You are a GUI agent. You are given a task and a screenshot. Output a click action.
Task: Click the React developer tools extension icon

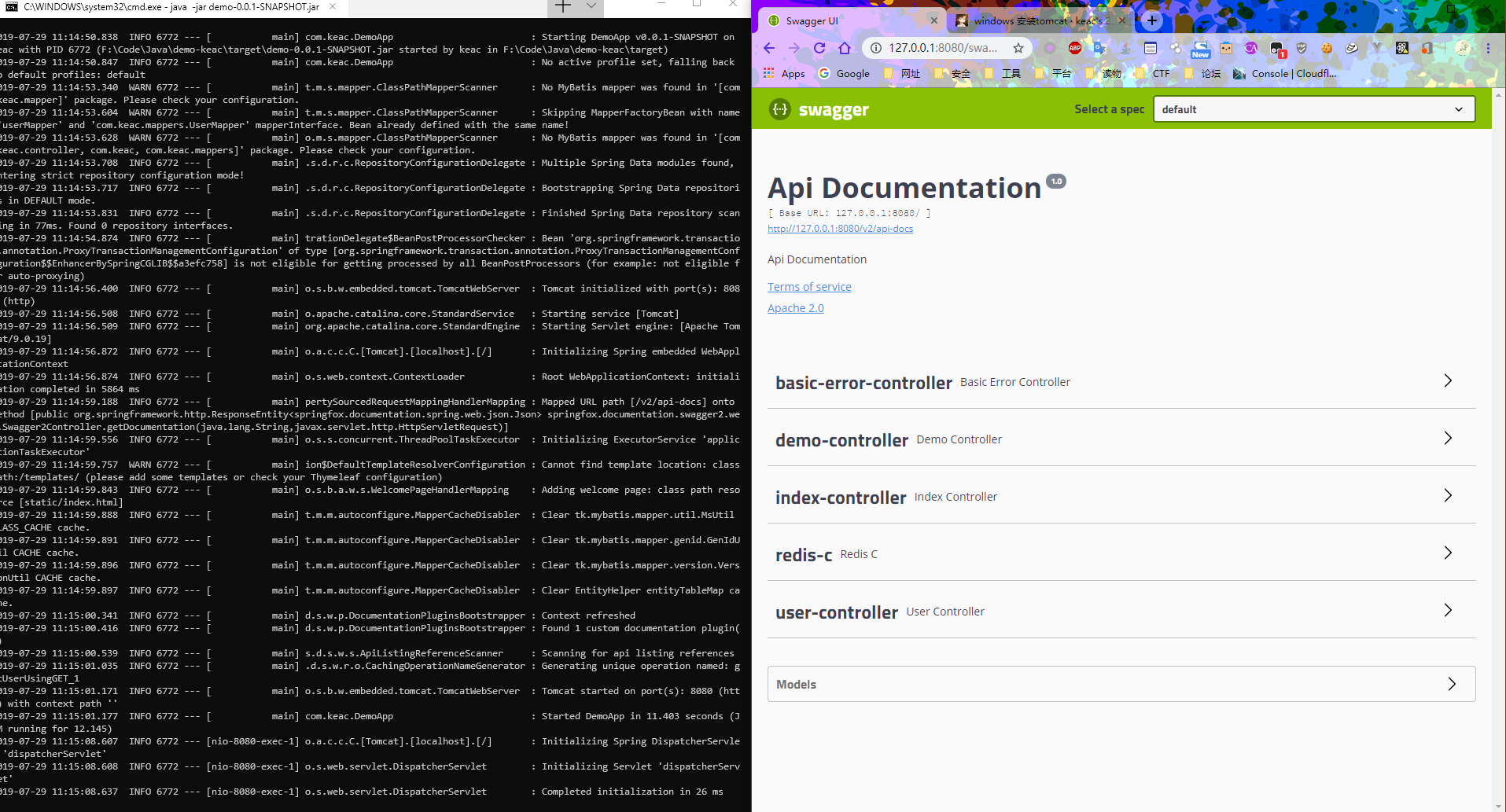tap(1402, 48)
